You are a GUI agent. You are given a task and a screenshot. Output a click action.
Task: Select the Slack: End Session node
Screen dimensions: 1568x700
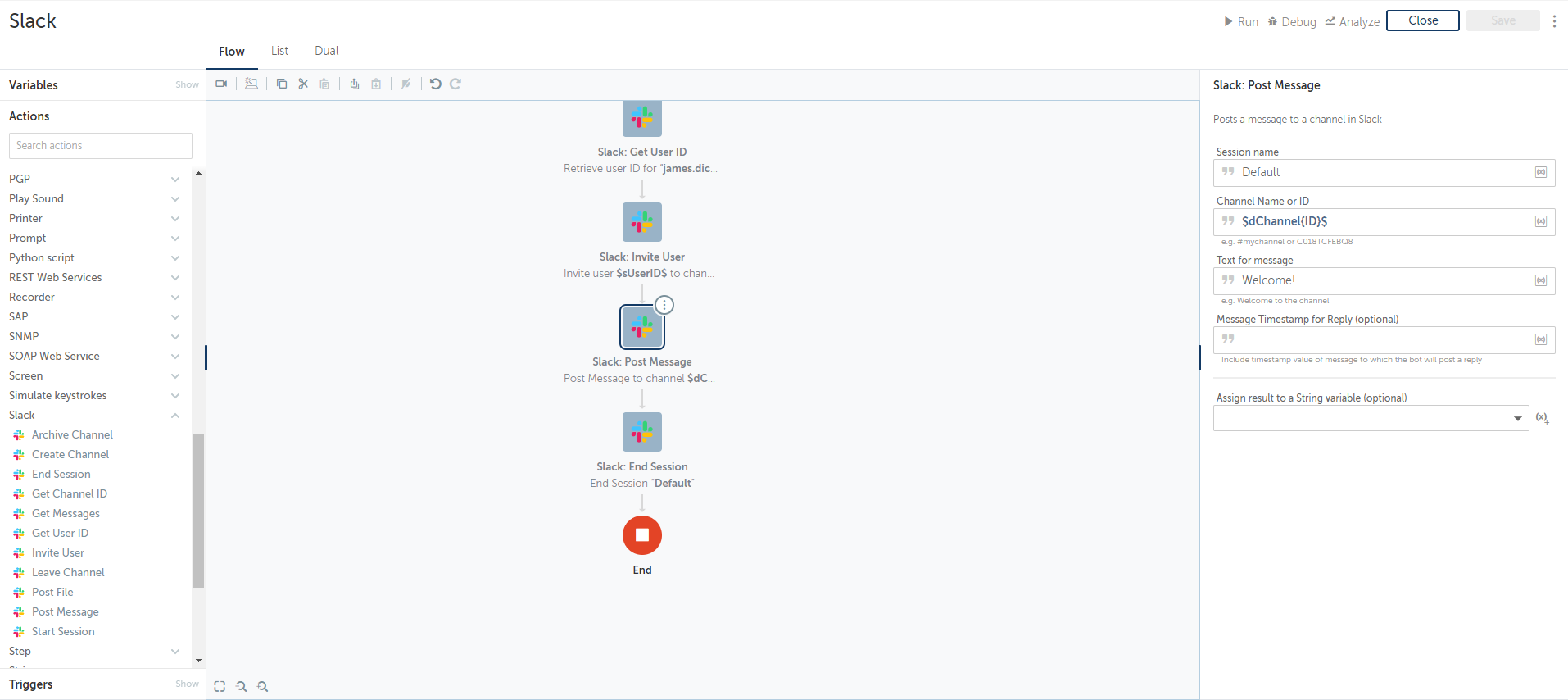(642, 432)
